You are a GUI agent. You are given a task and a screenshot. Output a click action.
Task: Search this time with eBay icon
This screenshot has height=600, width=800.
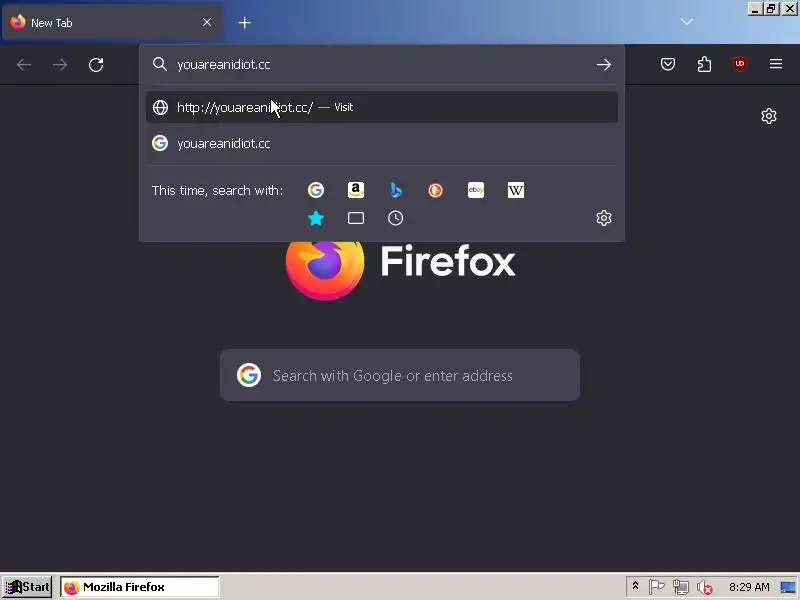click(x=476, y=190)
